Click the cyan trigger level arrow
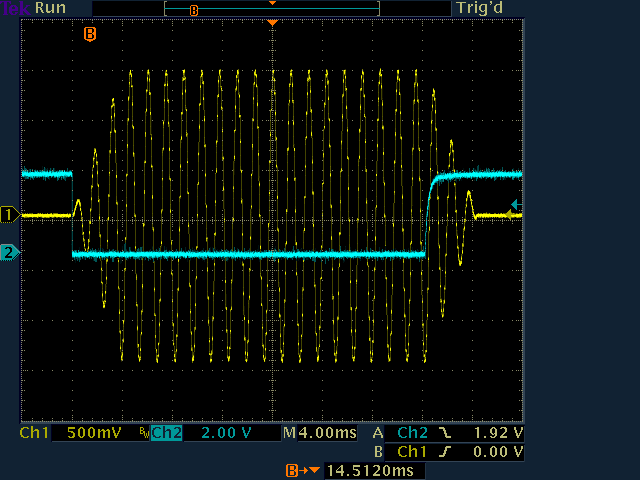 click(x=517, y=204)
